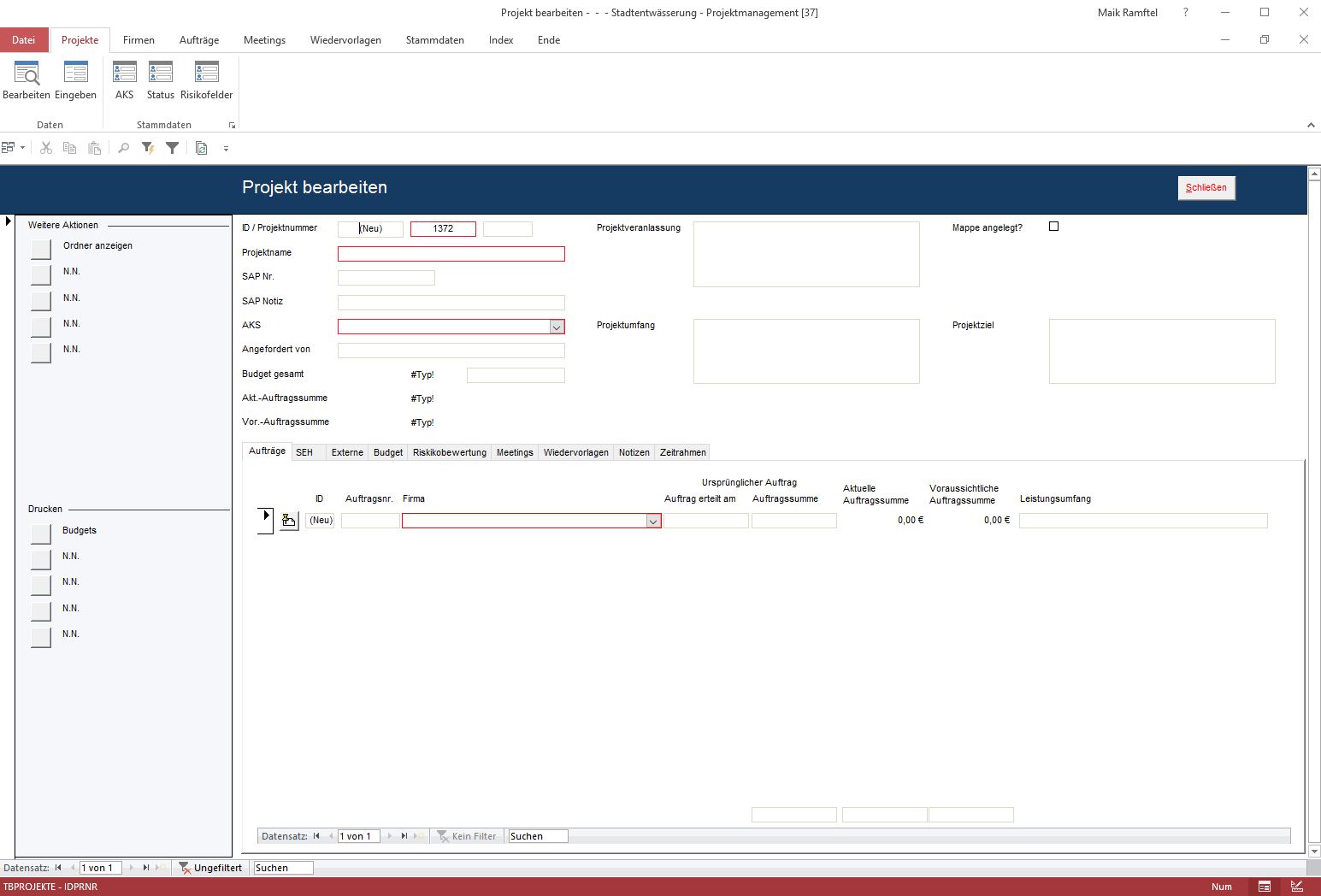
Task: Switch to the Meetings ribbon tab
Action: (x=264, y=40)
